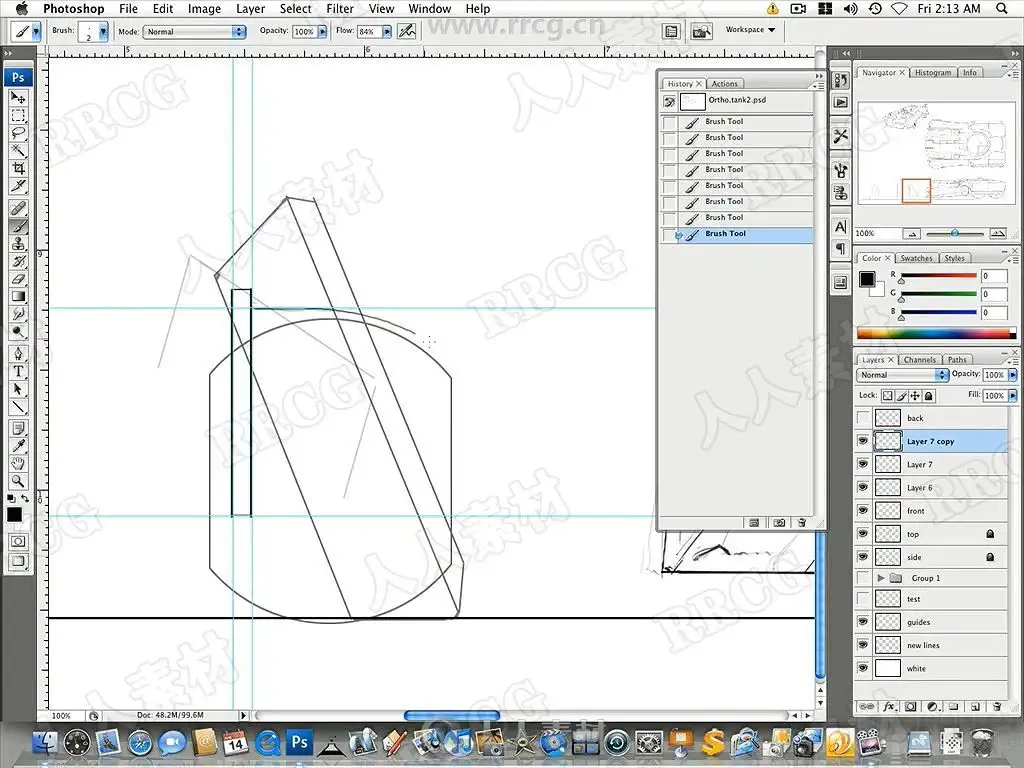
Task: Toggle lock transparent pixels button
Action: point(888,396)
